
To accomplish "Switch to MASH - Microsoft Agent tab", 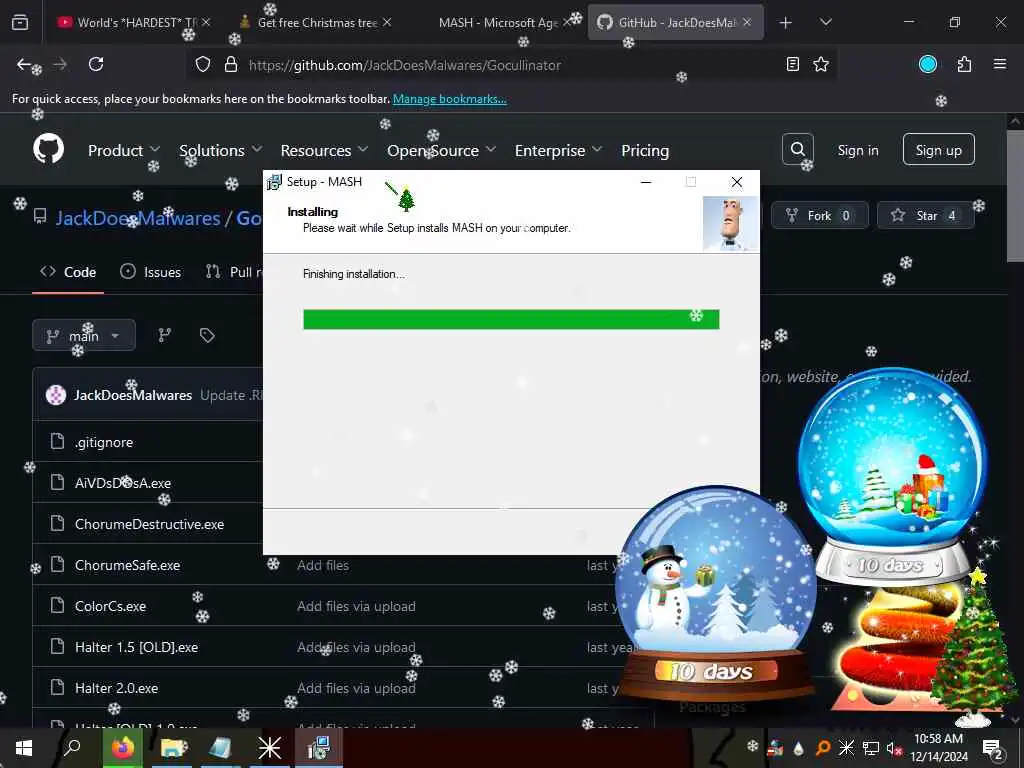I will (500, 22).
